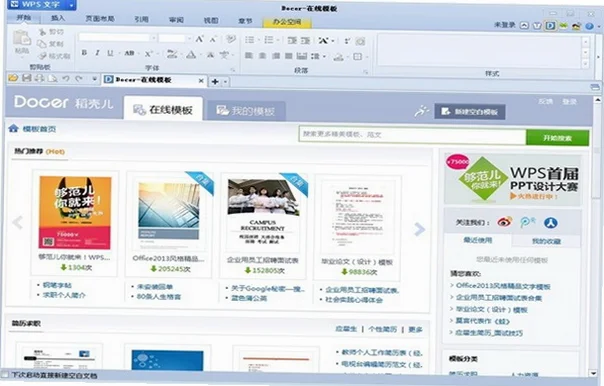This screenshot has width=604, height=386.
Task: Click the green 开始搜索 button
Action: pyautogui.click(x=557, y=138)
